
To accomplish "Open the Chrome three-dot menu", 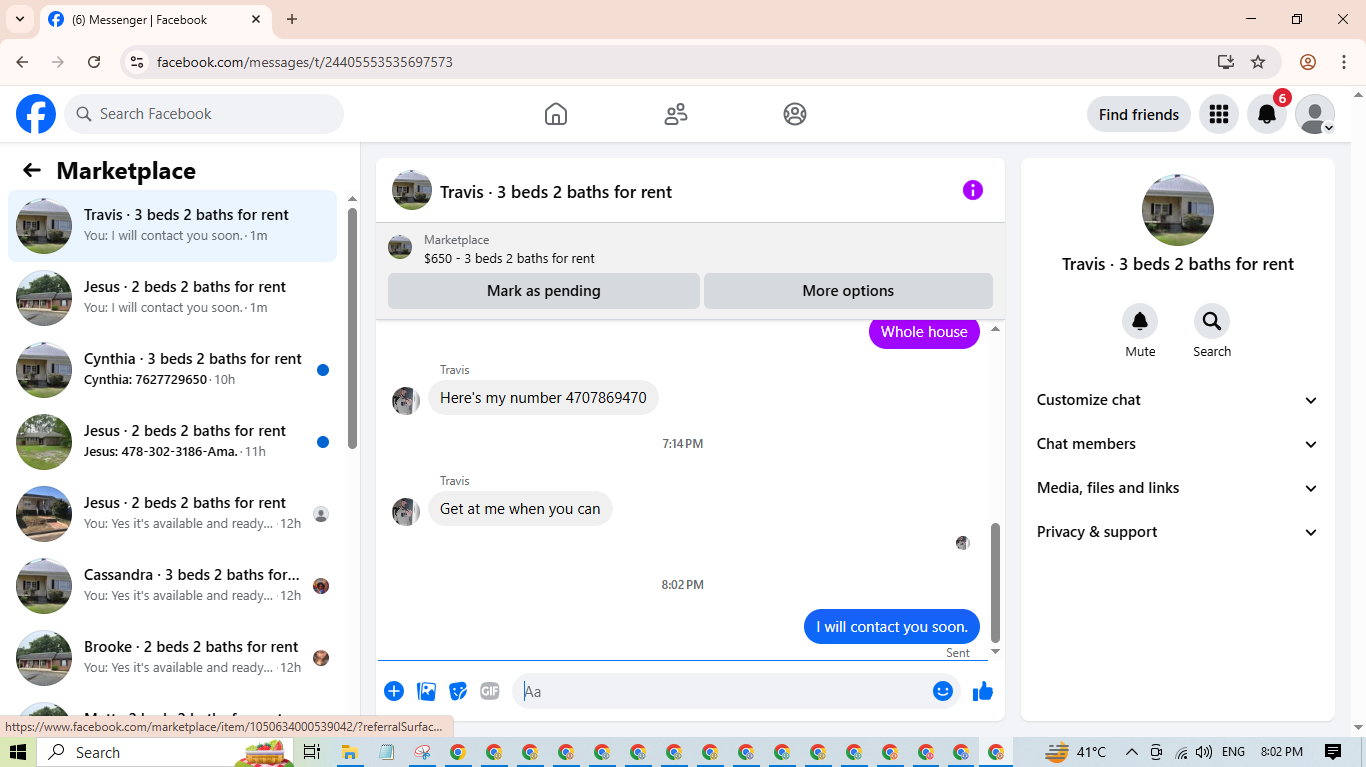I will click(x=1344, y=62).
